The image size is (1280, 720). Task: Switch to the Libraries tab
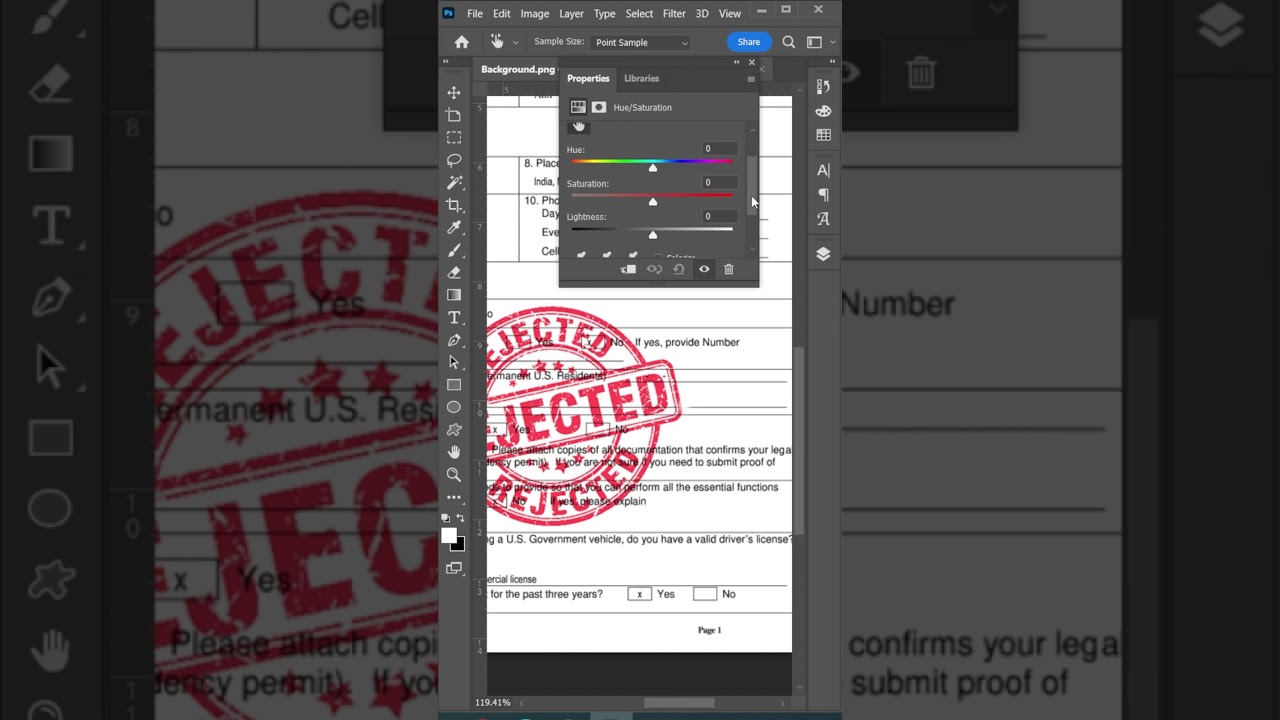(x=641, y=78)
